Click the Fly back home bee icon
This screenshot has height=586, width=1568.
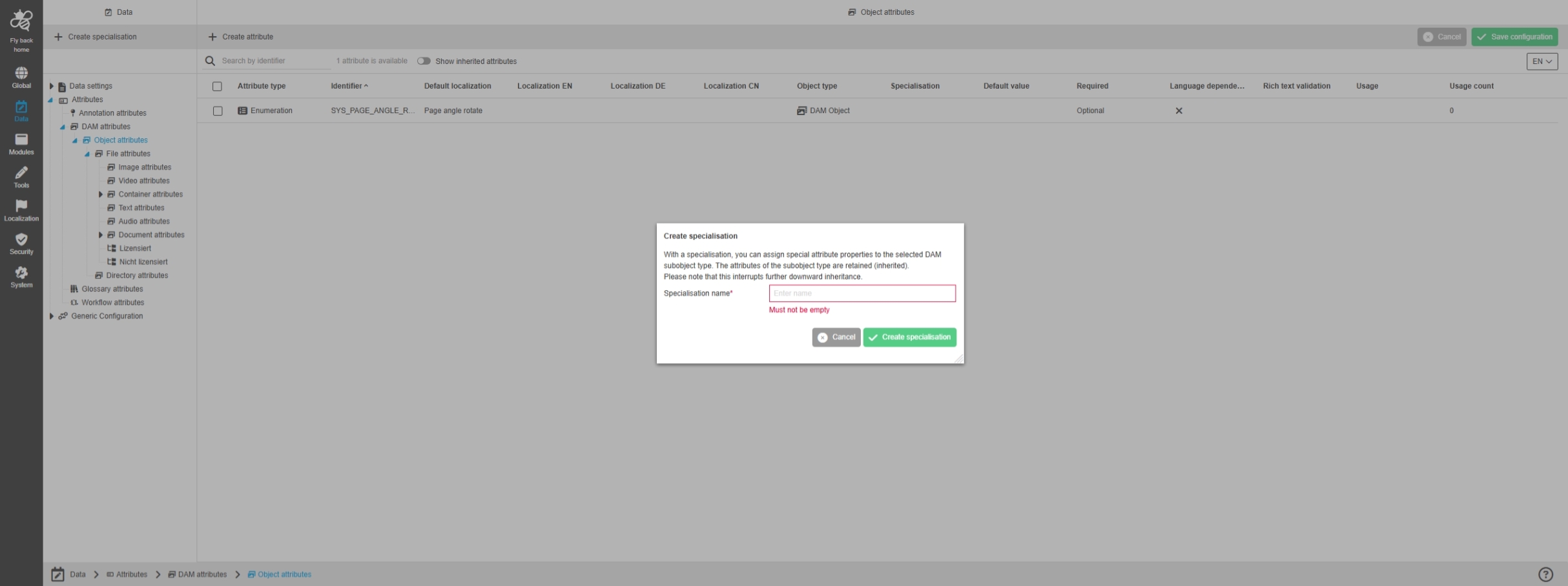(x=21, y=20)
